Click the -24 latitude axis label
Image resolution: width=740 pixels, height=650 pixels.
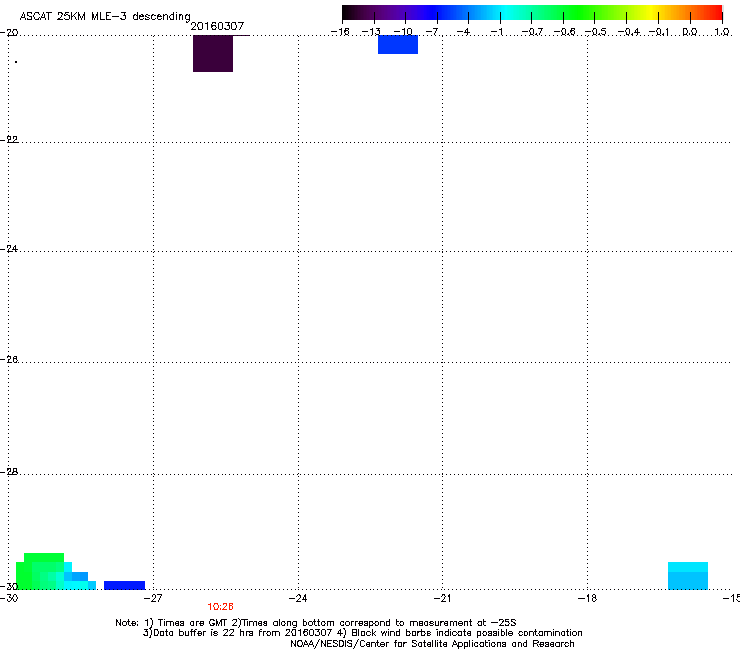(9, 248)
